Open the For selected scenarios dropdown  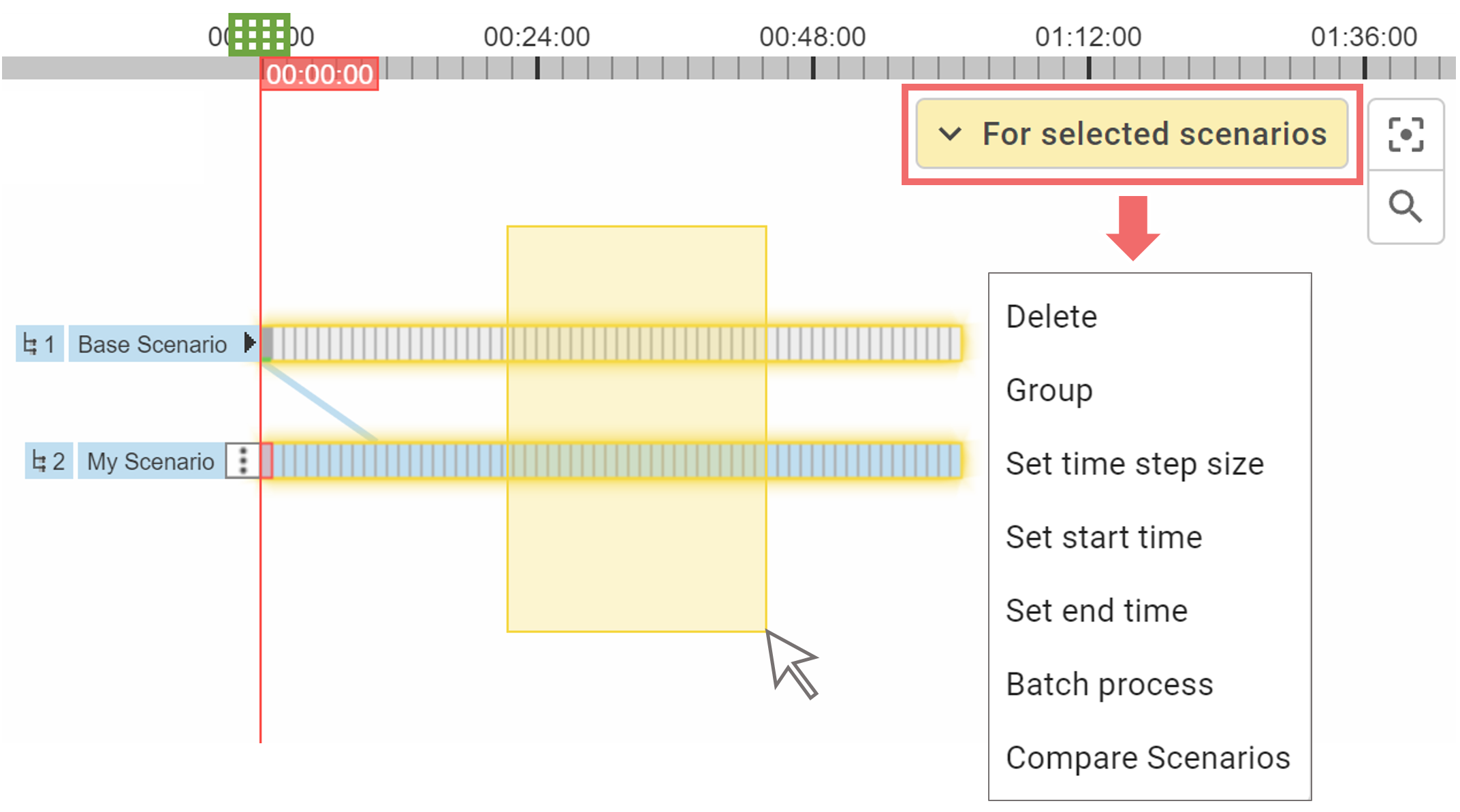click(1131, 134)
